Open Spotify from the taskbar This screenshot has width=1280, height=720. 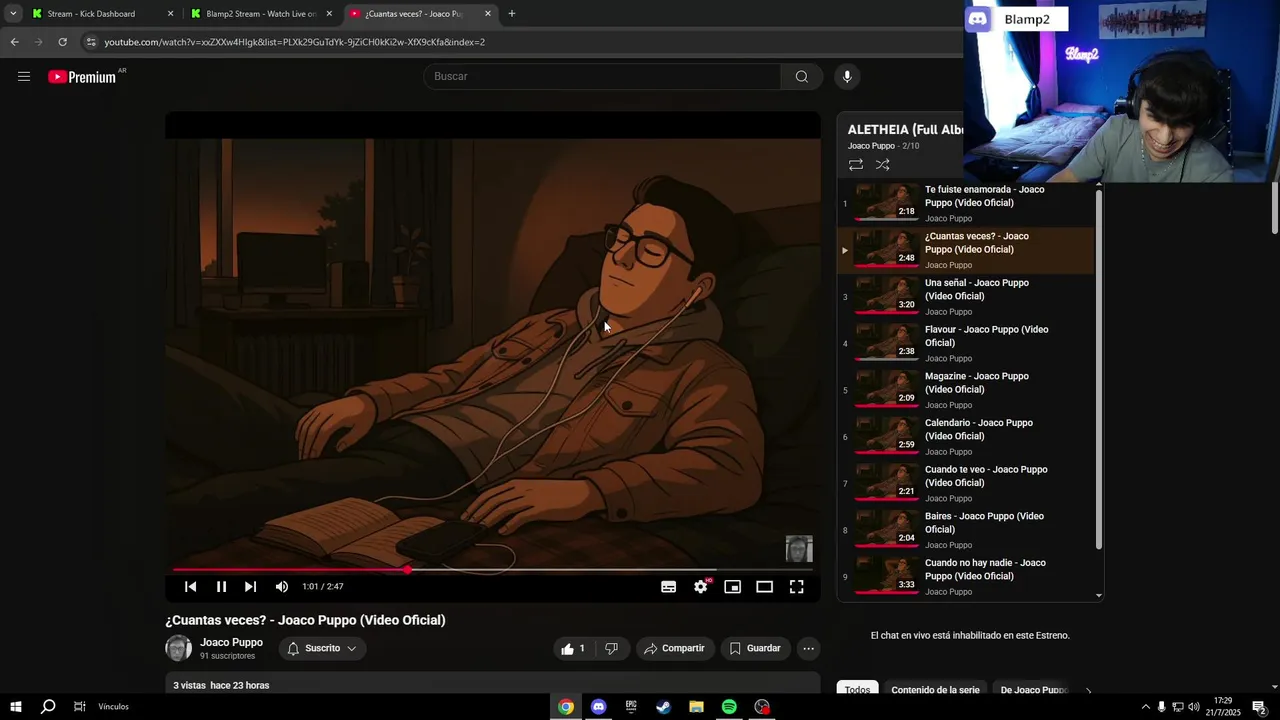coord(729,707)
